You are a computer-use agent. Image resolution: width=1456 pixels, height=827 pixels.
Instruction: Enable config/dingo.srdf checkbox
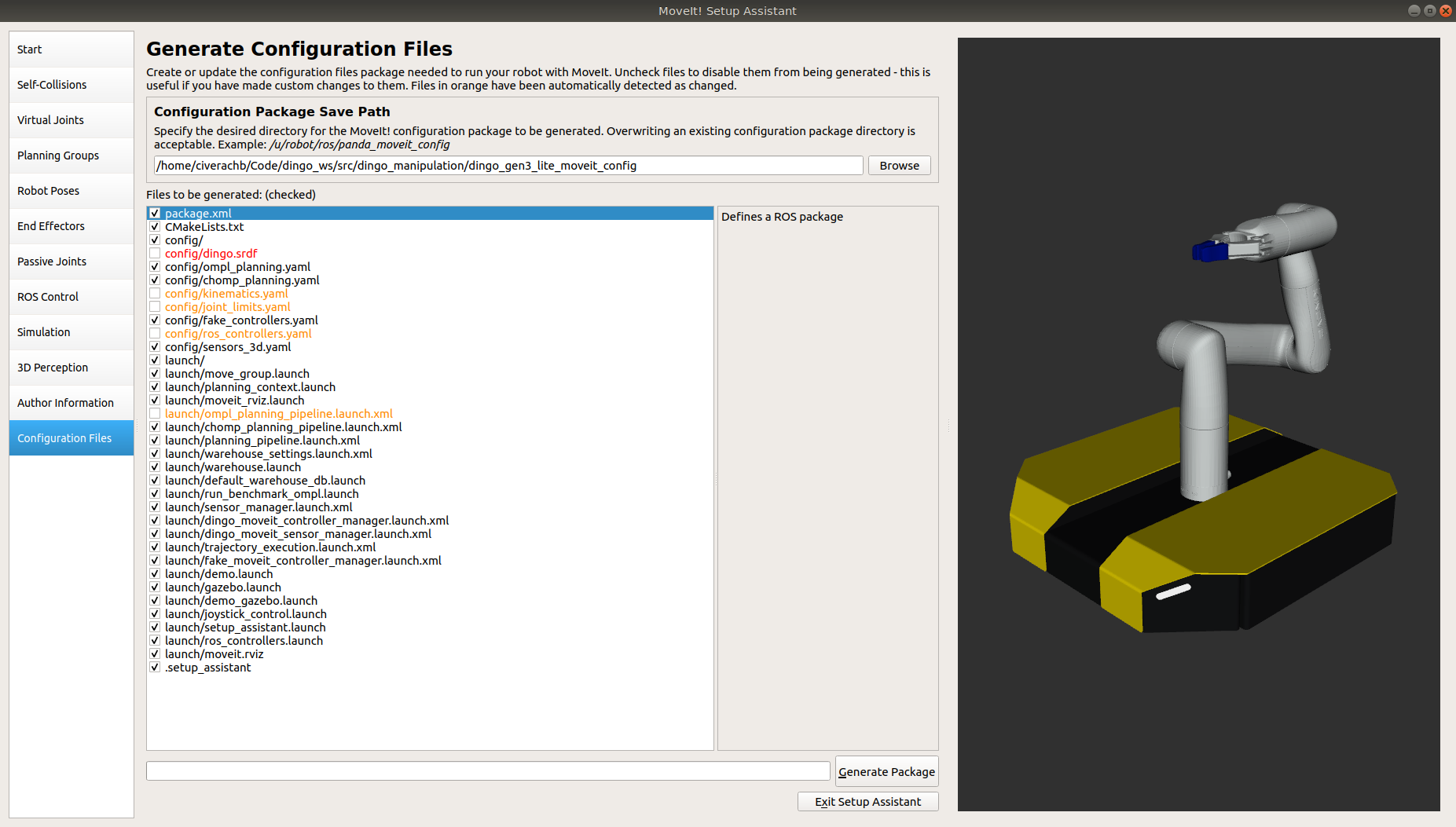pyautogui.click(x=155, y=254)
